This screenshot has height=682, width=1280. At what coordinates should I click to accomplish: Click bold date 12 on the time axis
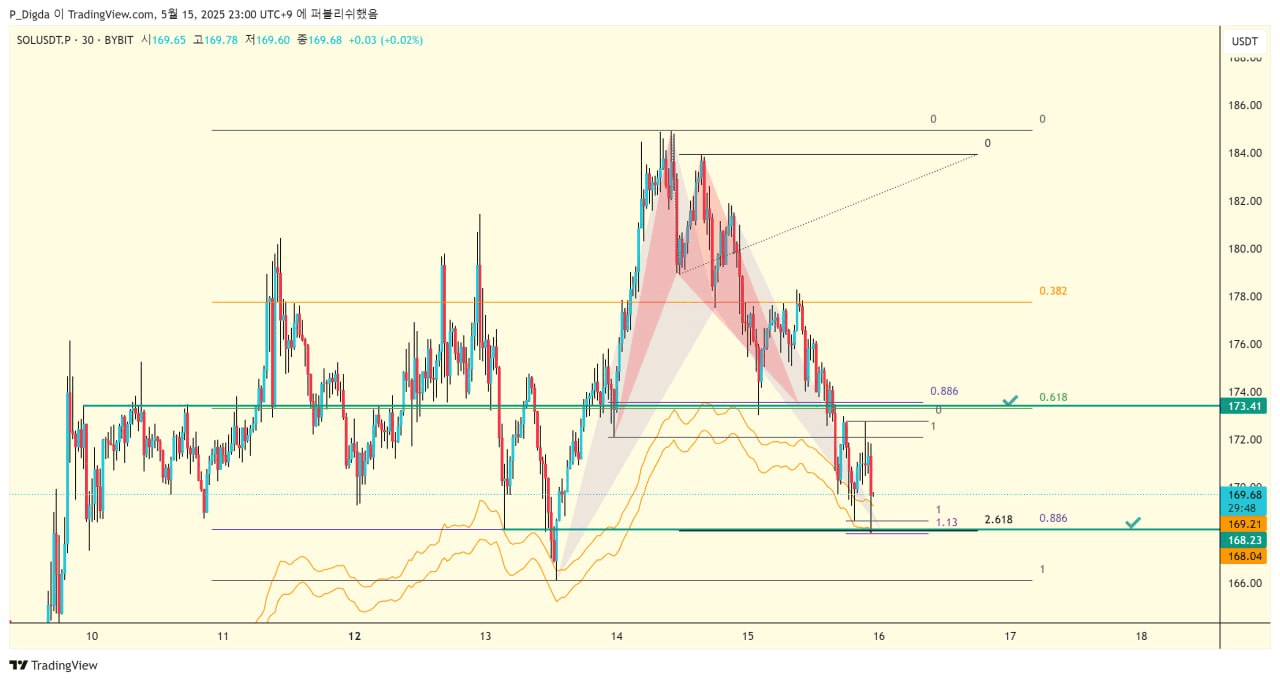[354, 636]
